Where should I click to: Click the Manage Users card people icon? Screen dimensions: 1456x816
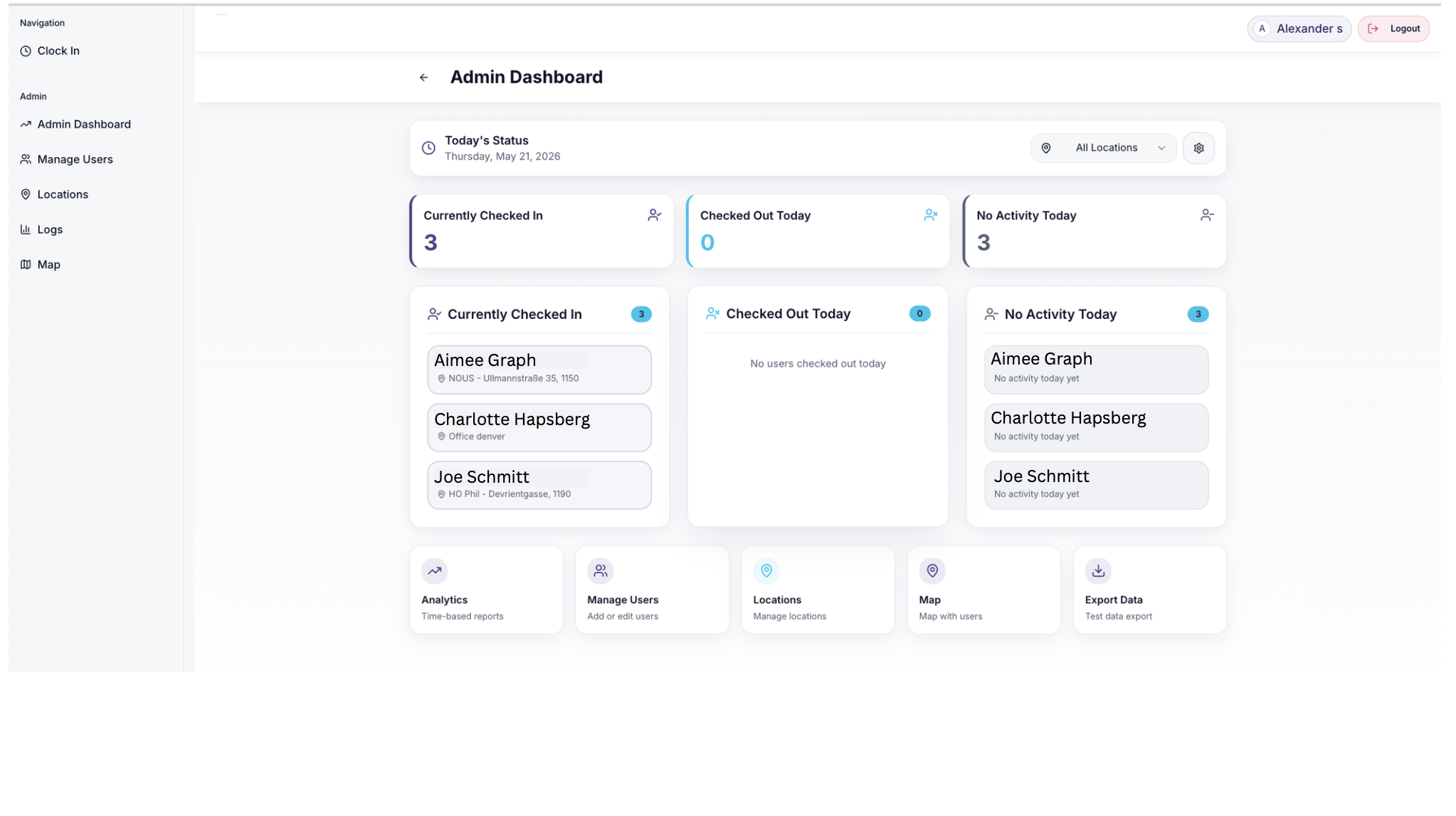pyautogui.click(x=600, y=571)
